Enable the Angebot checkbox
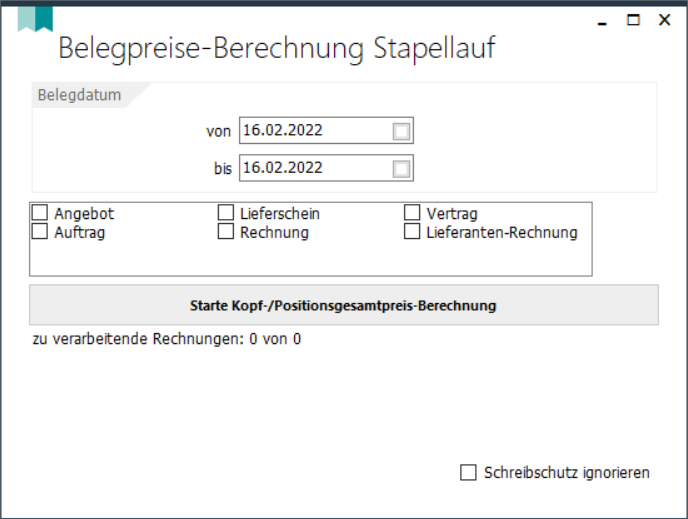 pyautogui.click(x=40, y=213)
